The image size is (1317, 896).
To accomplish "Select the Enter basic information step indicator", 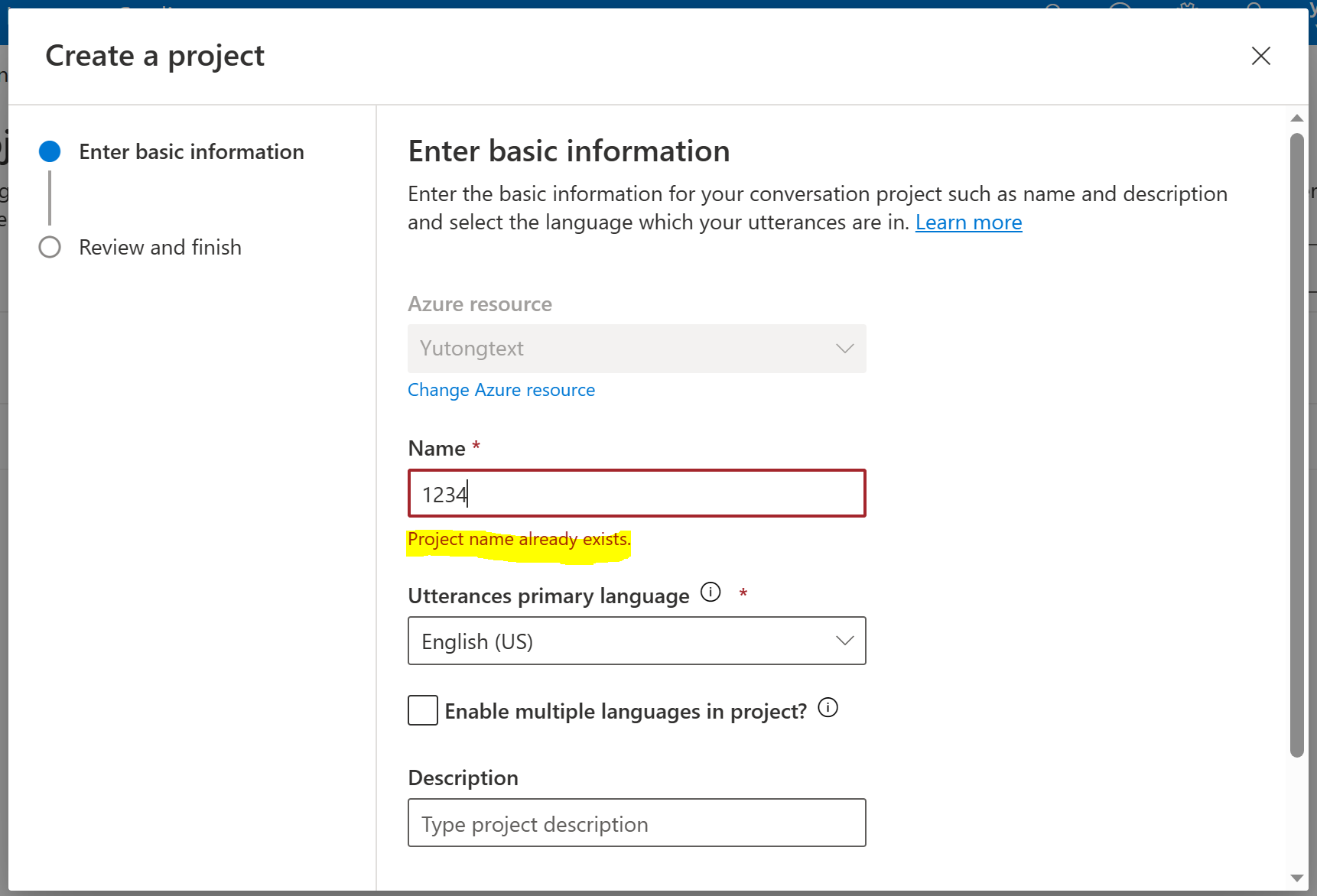I will point(50,151).
